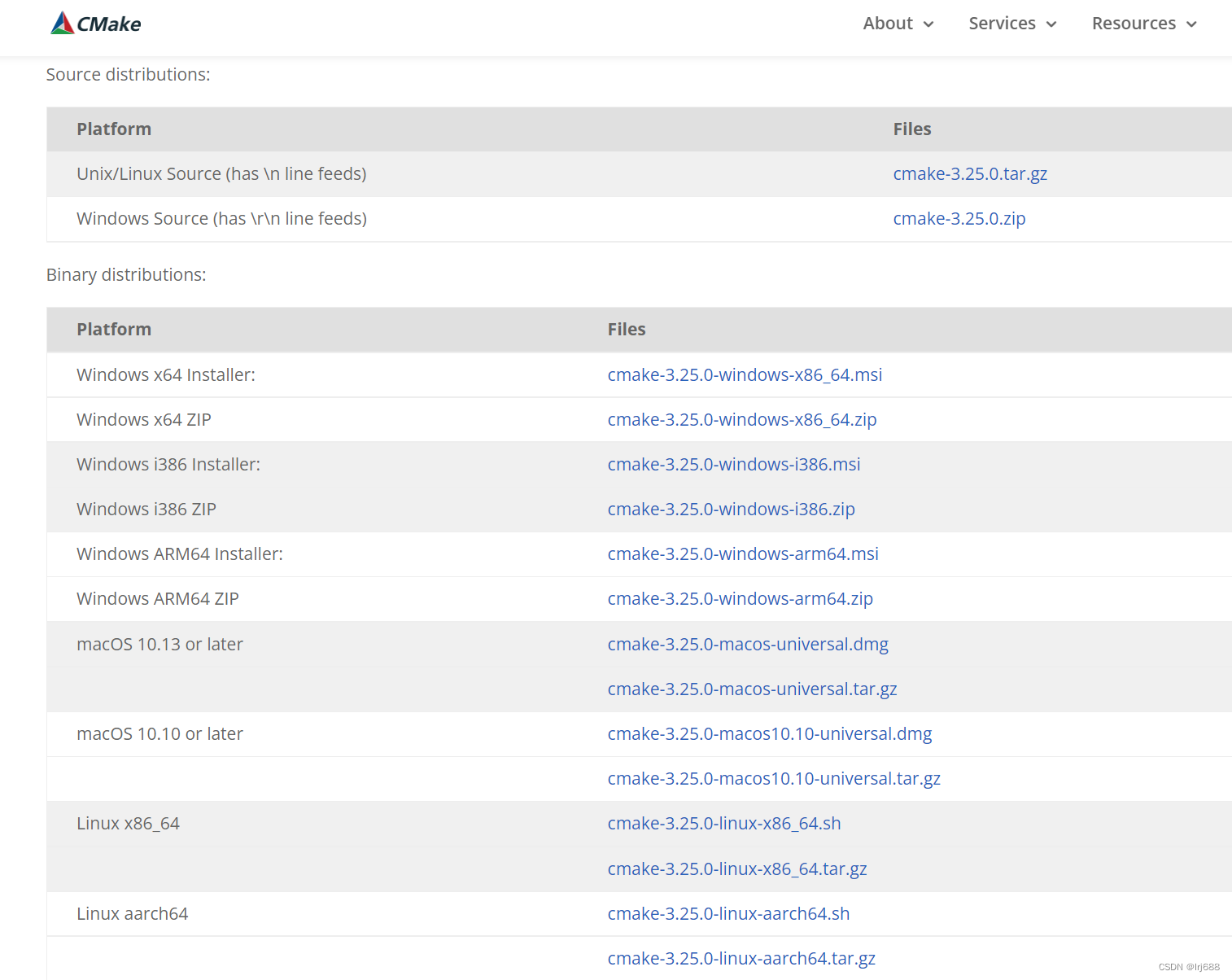
Task: Select 'Windows Source (has \r\n line feeds)' text
Action: pyautogui.click(x=221, y=218)
